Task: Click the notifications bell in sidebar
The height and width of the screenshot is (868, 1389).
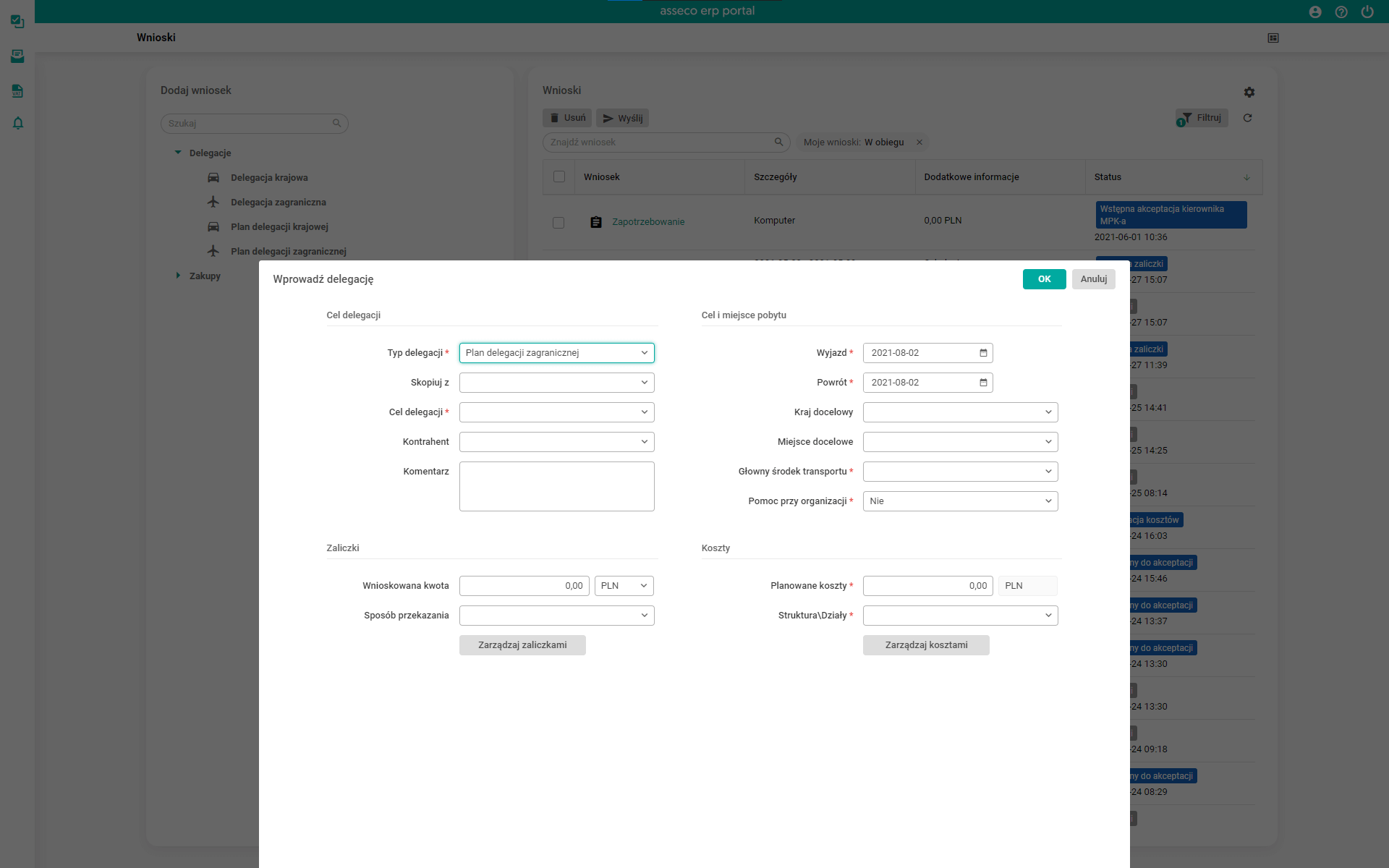Action: coord(18,123)
